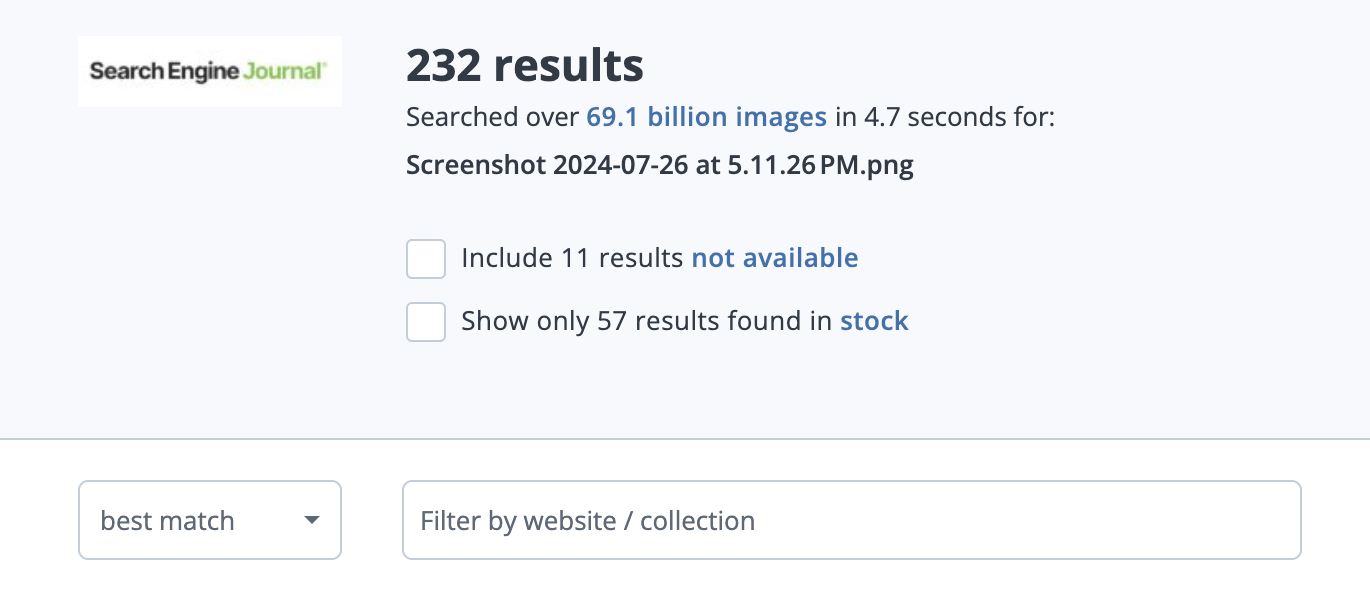This screenshot has width=1370, height=602.
Task: Click the best match label text
Action: tap(168, 521)
